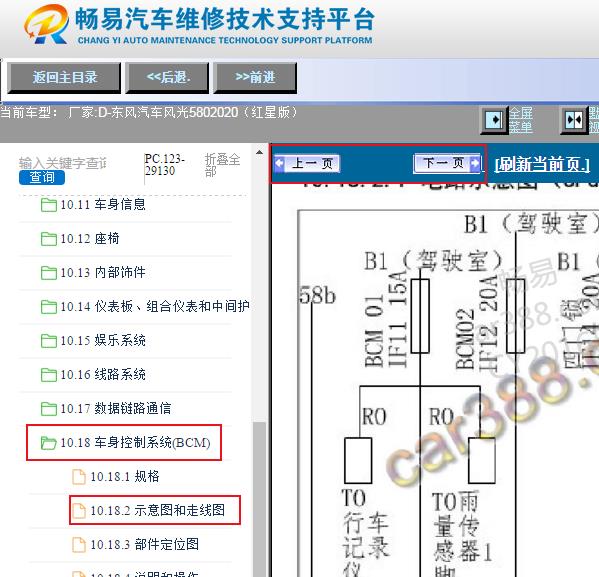Collapse folder 10.18 车身控制系统(BCM)
599x577 pixels.
(x=135, y=443)
